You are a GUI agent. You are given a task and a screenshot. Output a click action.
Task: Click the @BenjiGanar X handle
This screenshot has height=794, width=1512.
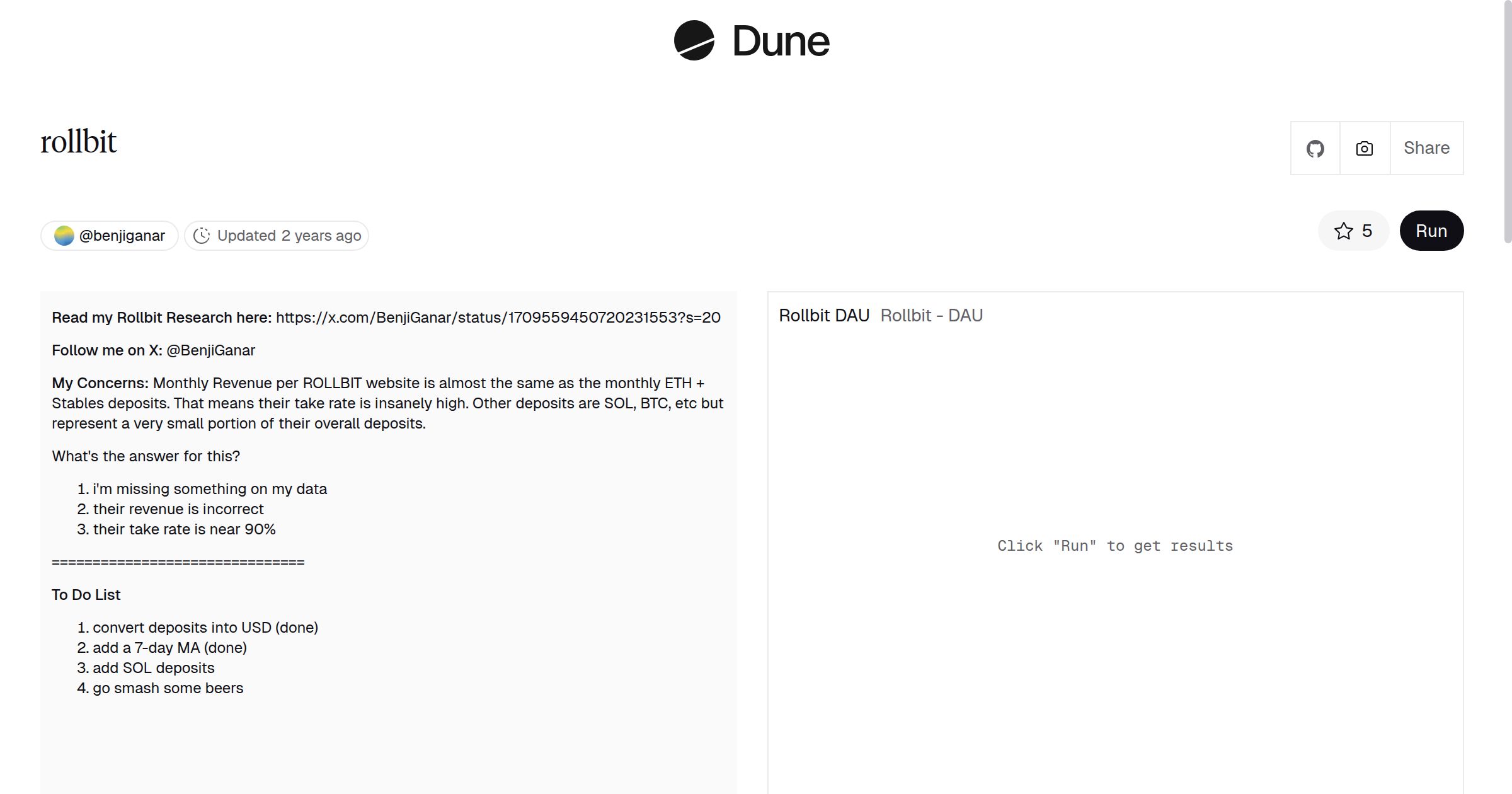(x=210, y=350)
